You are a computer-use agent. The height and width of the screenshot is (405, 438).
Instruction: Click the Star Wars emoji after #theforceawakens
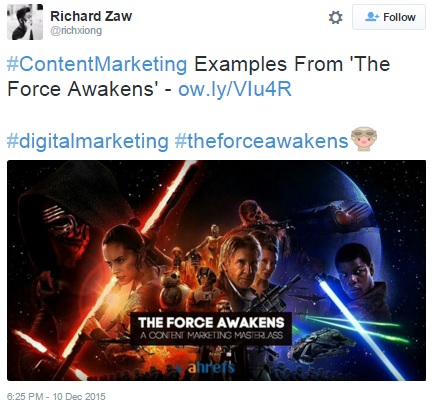coord(364,138)
